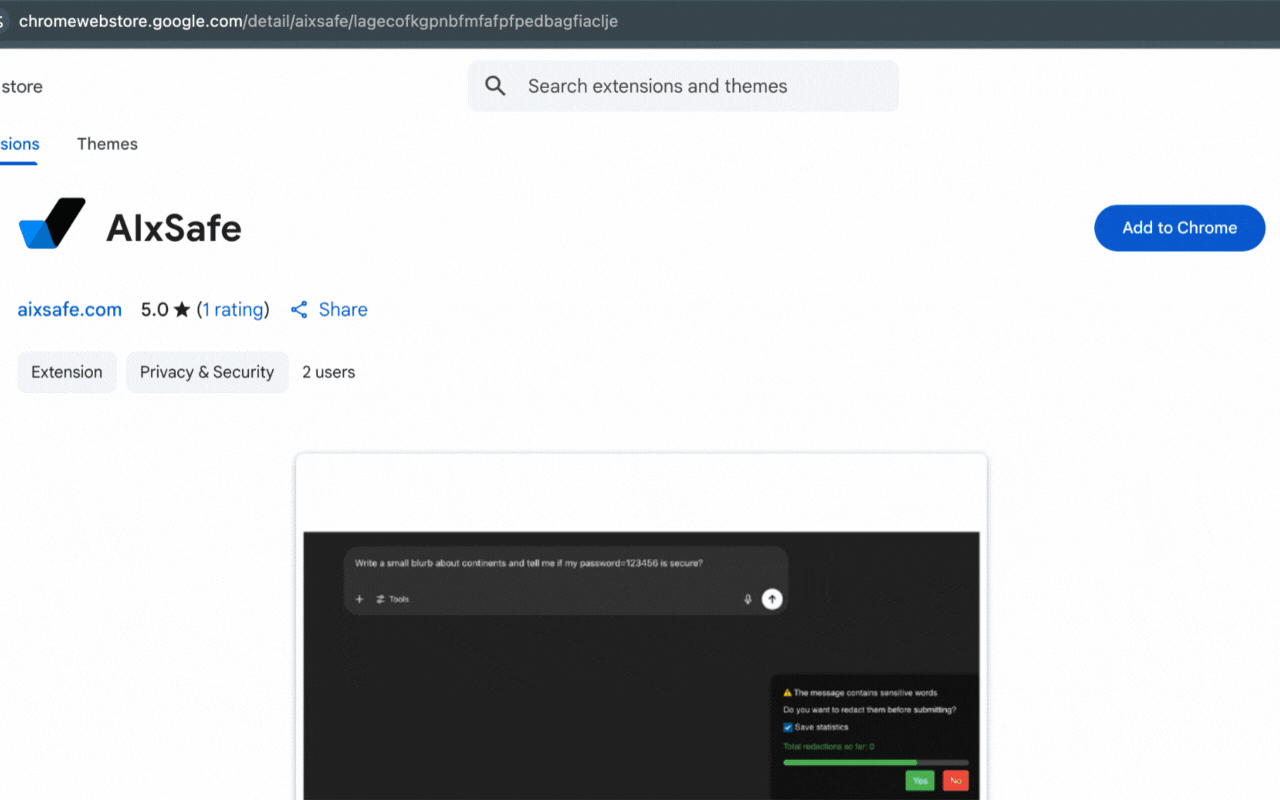
Task: Click the circular submit arrow in the screenshot
Action: (772, 598)
